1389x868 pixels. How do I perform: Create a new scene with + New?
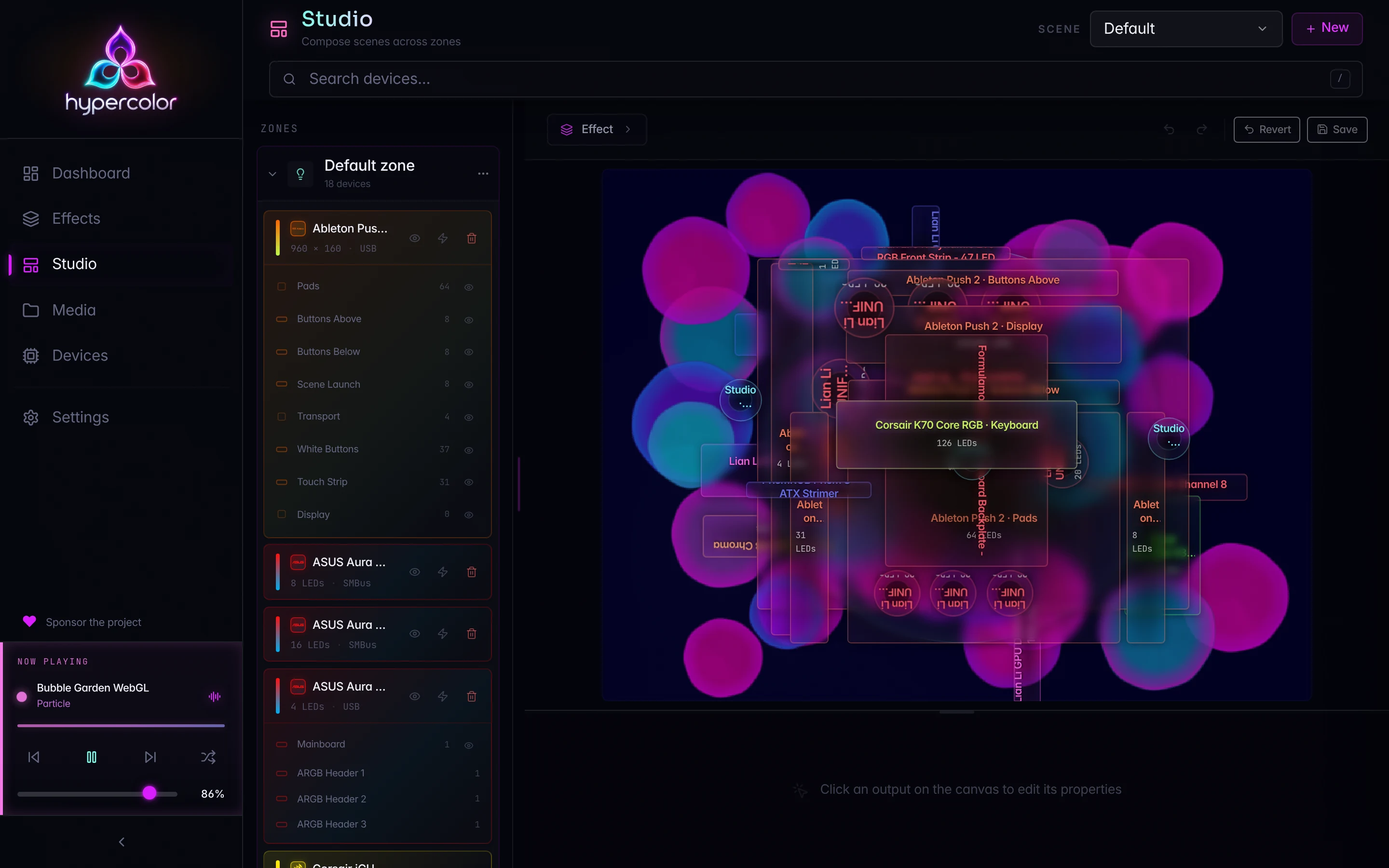pyautogui.click(x=1326, y=29)
